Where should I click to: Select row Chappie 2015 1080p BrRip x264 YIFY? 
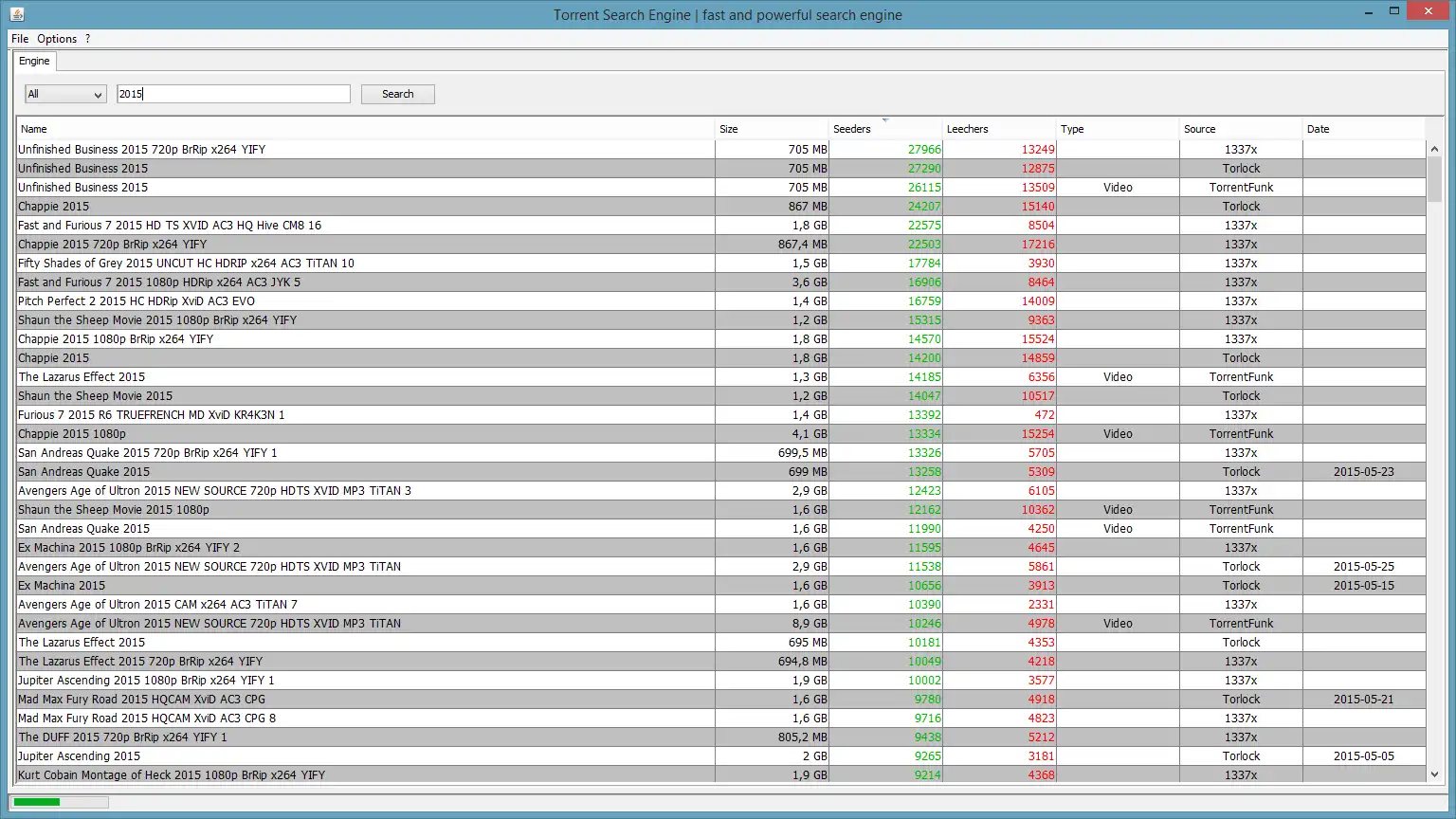tap(721, 338)
